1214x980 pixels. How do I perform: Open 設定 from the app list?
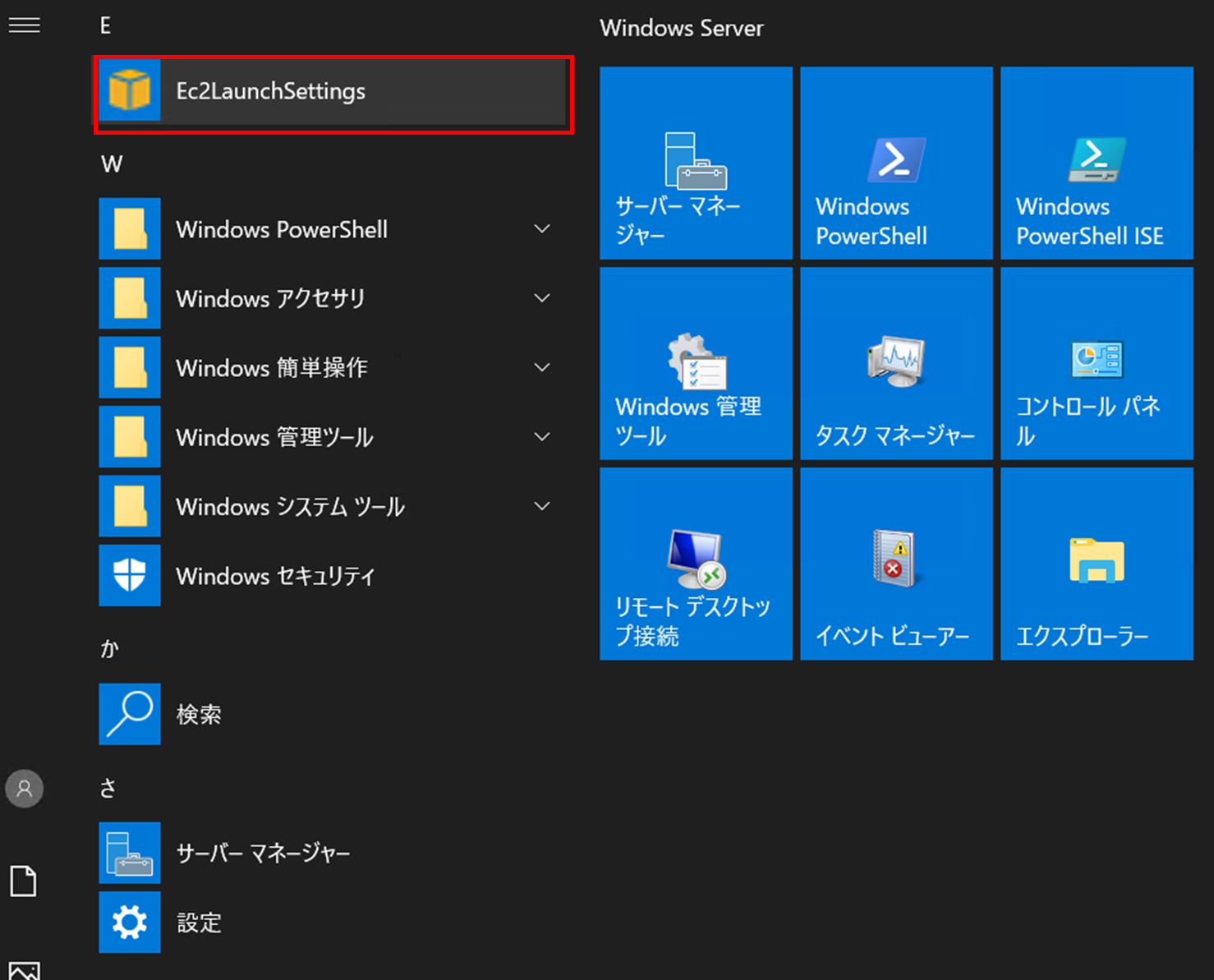click(199, 922)
